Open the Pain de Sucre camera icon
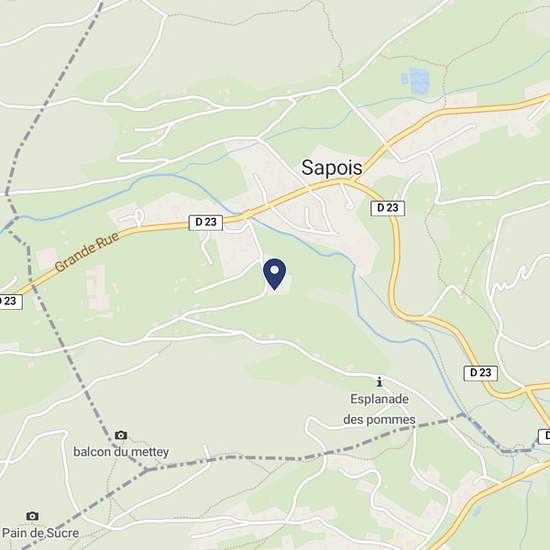 coord(32,516)
